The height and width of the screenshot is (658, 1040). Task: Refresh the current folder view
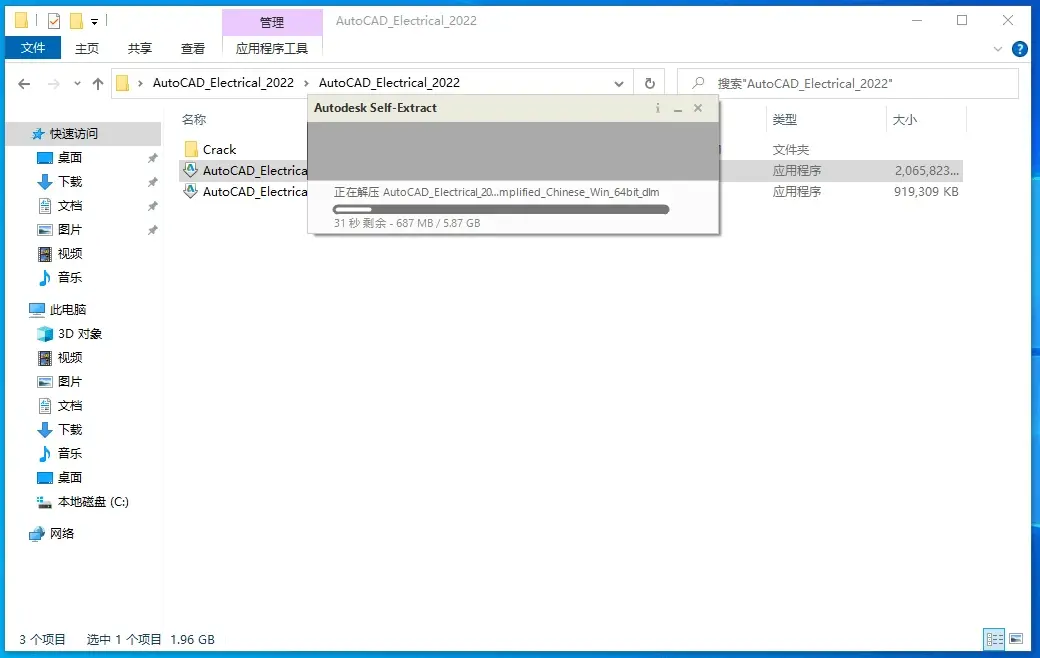point(650,84)
